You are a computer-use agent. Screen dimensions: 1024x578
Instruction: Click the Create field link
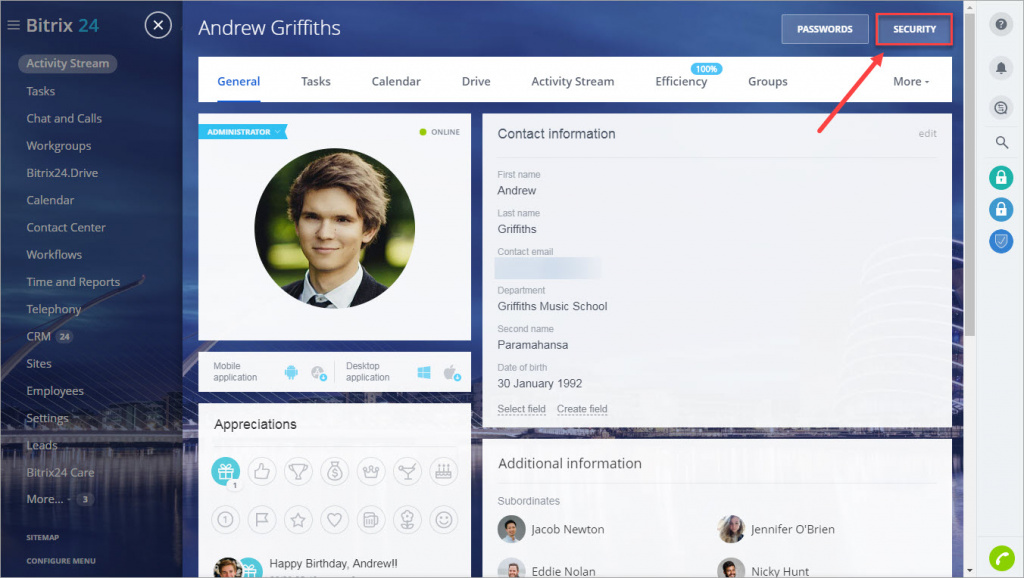coord(582,409)
